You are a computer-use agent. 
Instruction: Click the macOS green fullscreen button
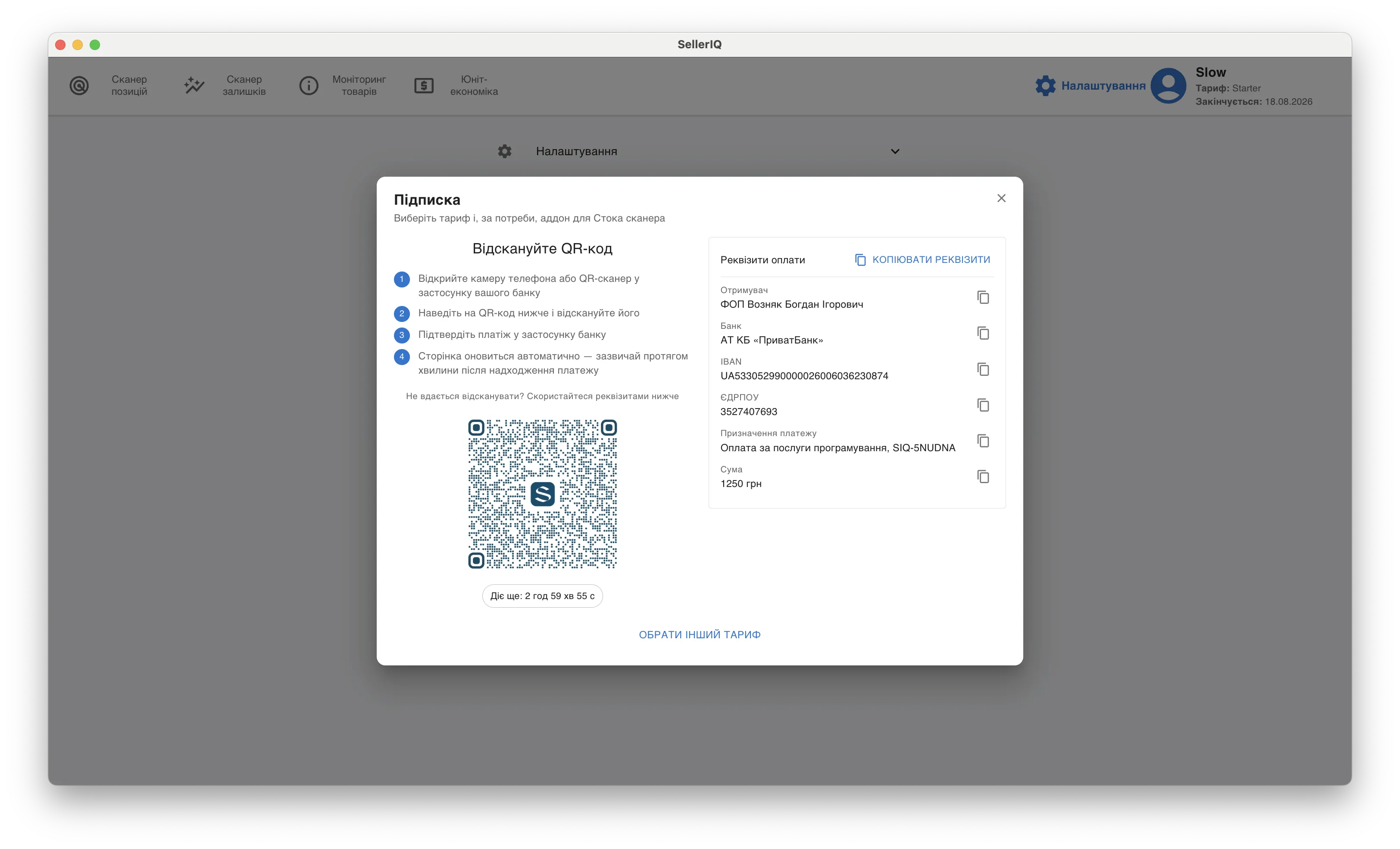(x=95, y=44)
